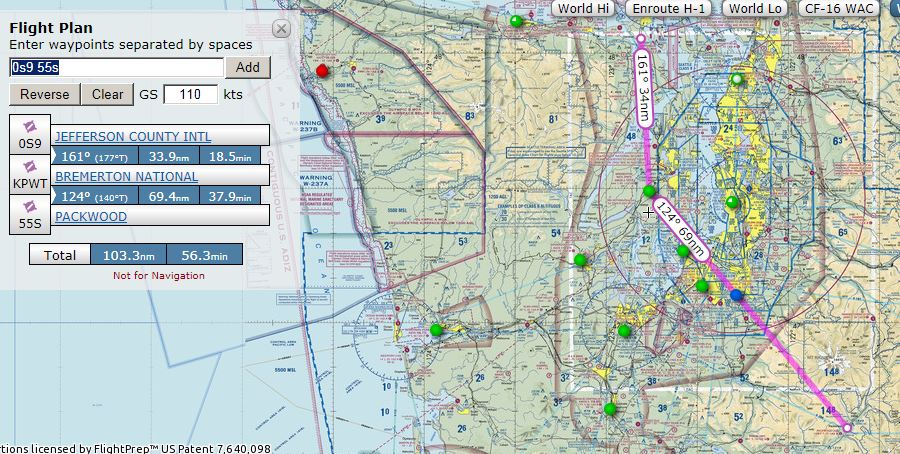Click the route start waypoint circle at top
This screenshot has height=454, width=900.
tap(641, 40)
